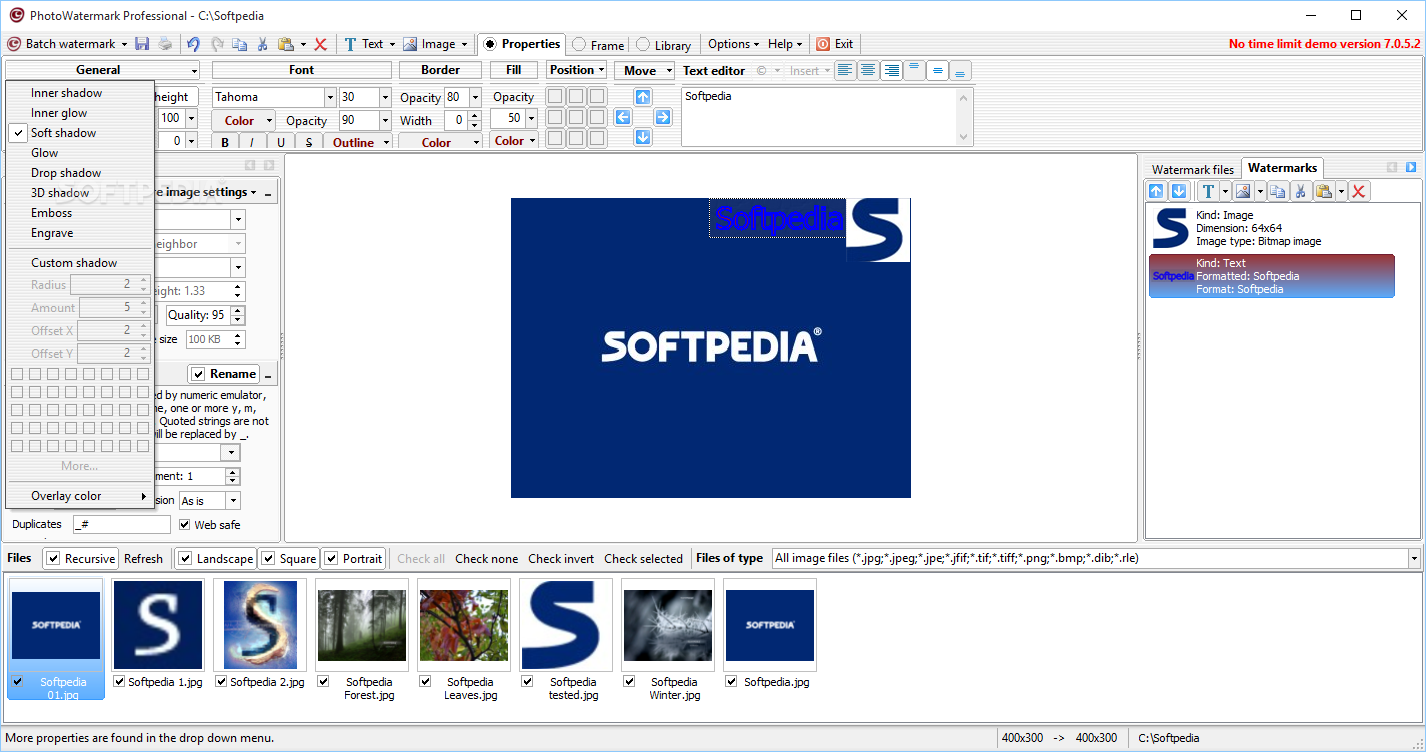
Task: Open the Fill Color picker button
Action: (x=513, y=141)
